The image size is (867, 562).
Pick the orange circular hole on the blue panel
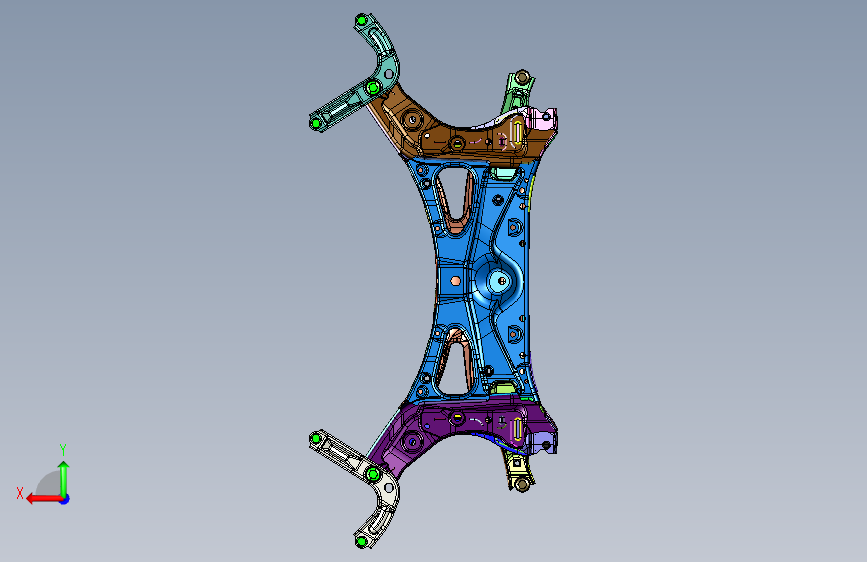[x=456, y=281]
